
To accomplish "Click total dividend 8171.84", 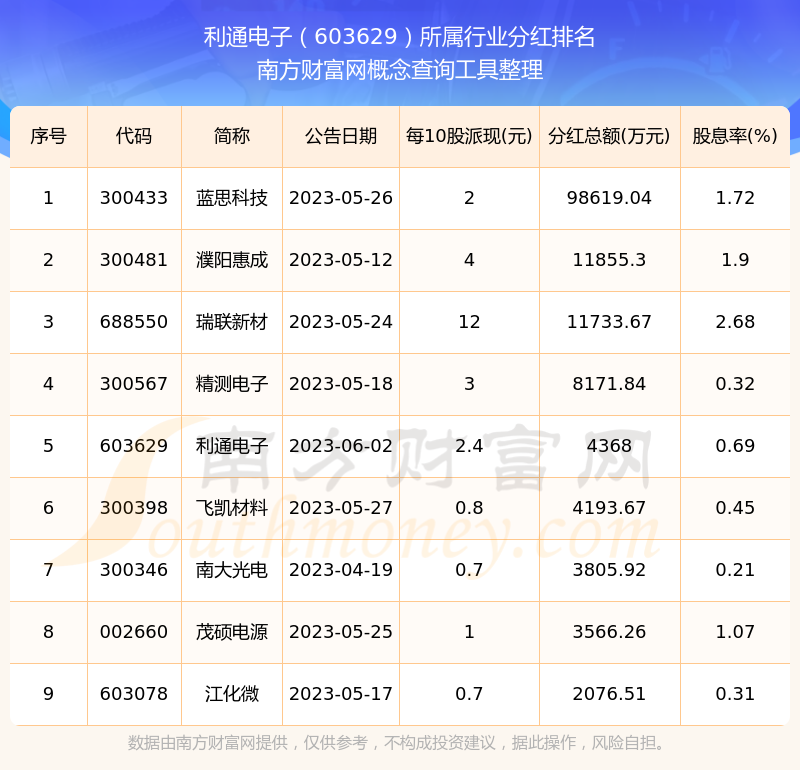I will pos(609,384).
